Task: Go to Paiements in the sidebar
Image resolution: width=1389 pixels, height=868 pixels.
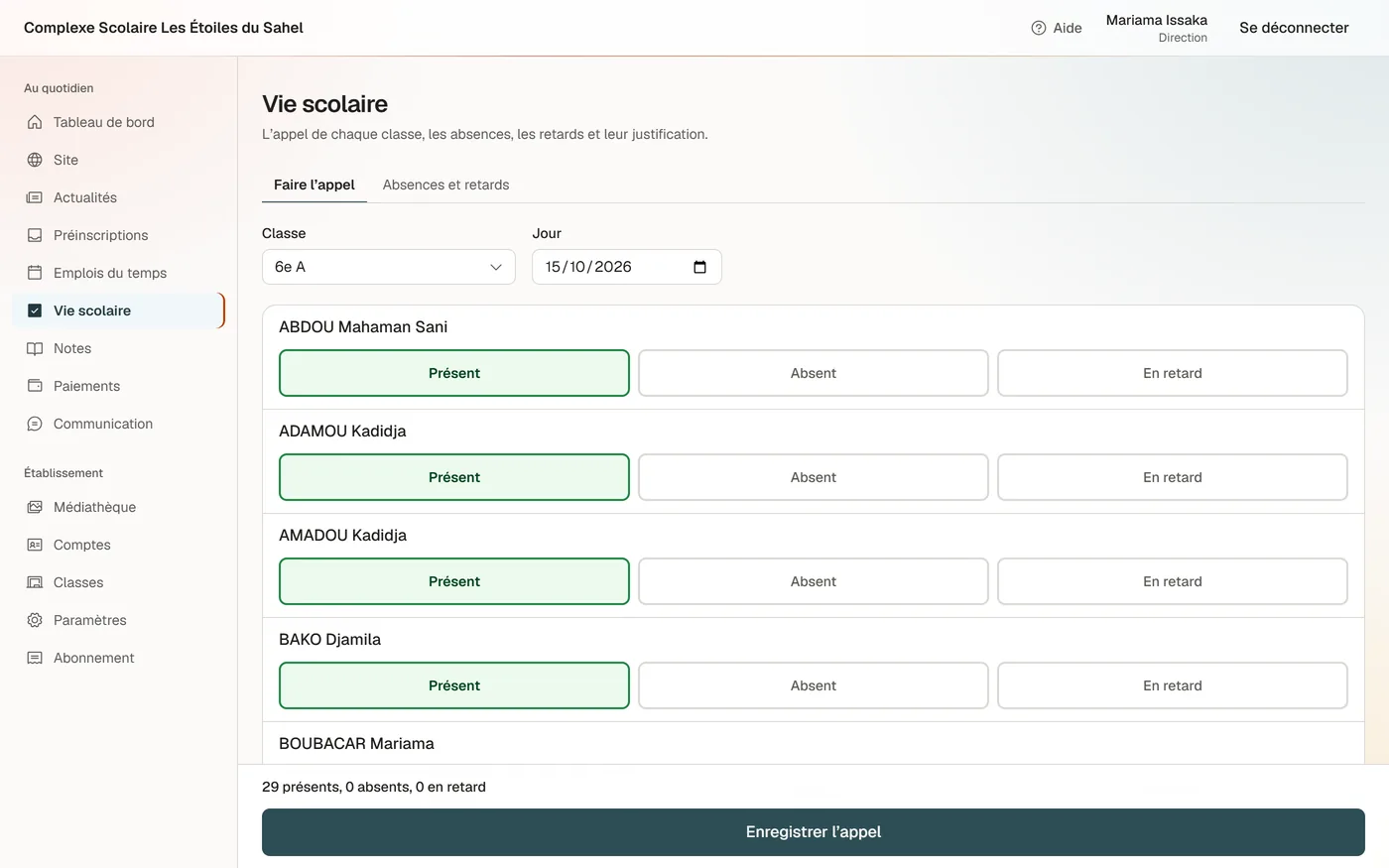Action: (x=118, y=386)
